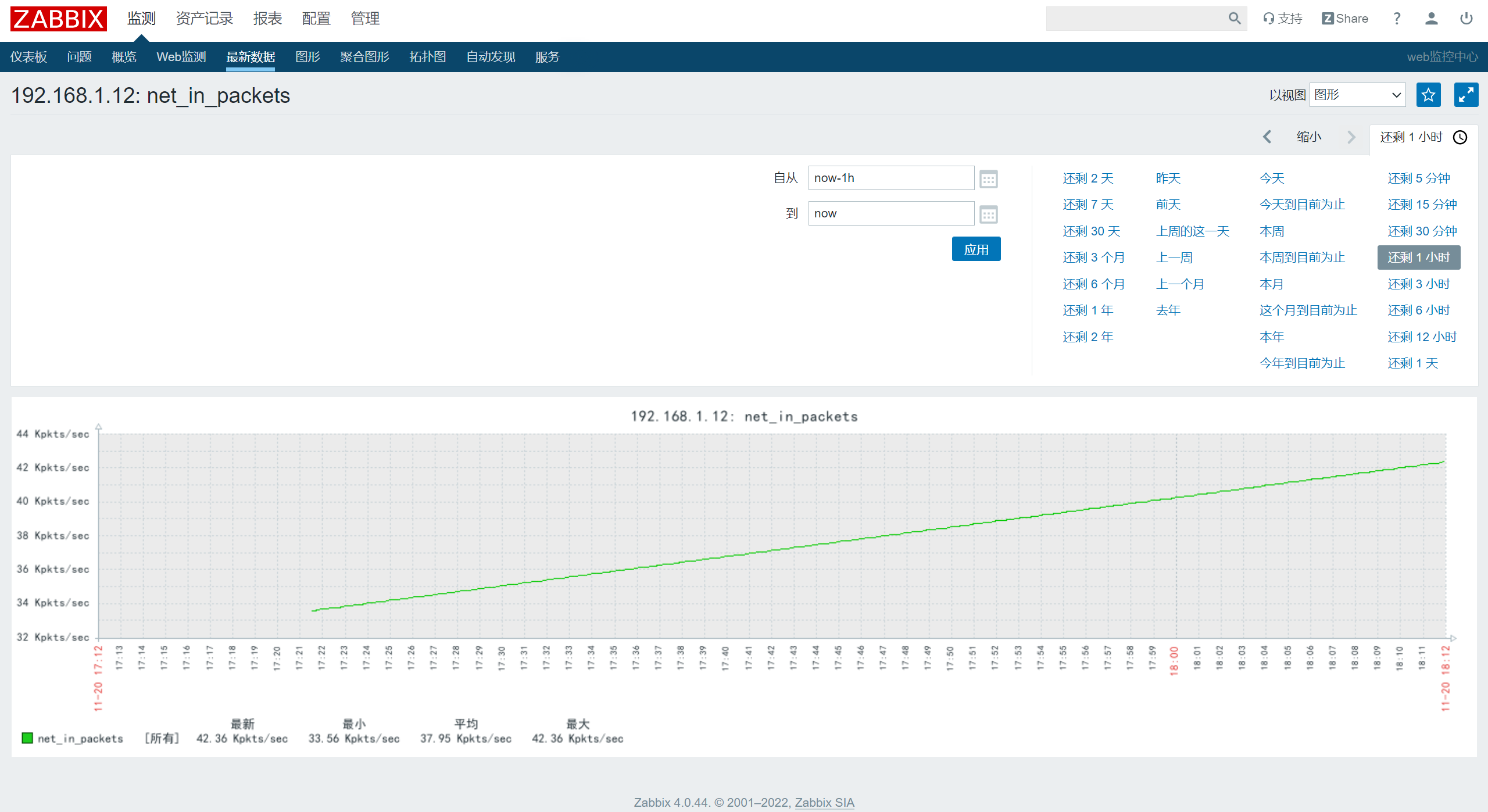
Task: Click the logout power icon
Action: click(1466, 19)
